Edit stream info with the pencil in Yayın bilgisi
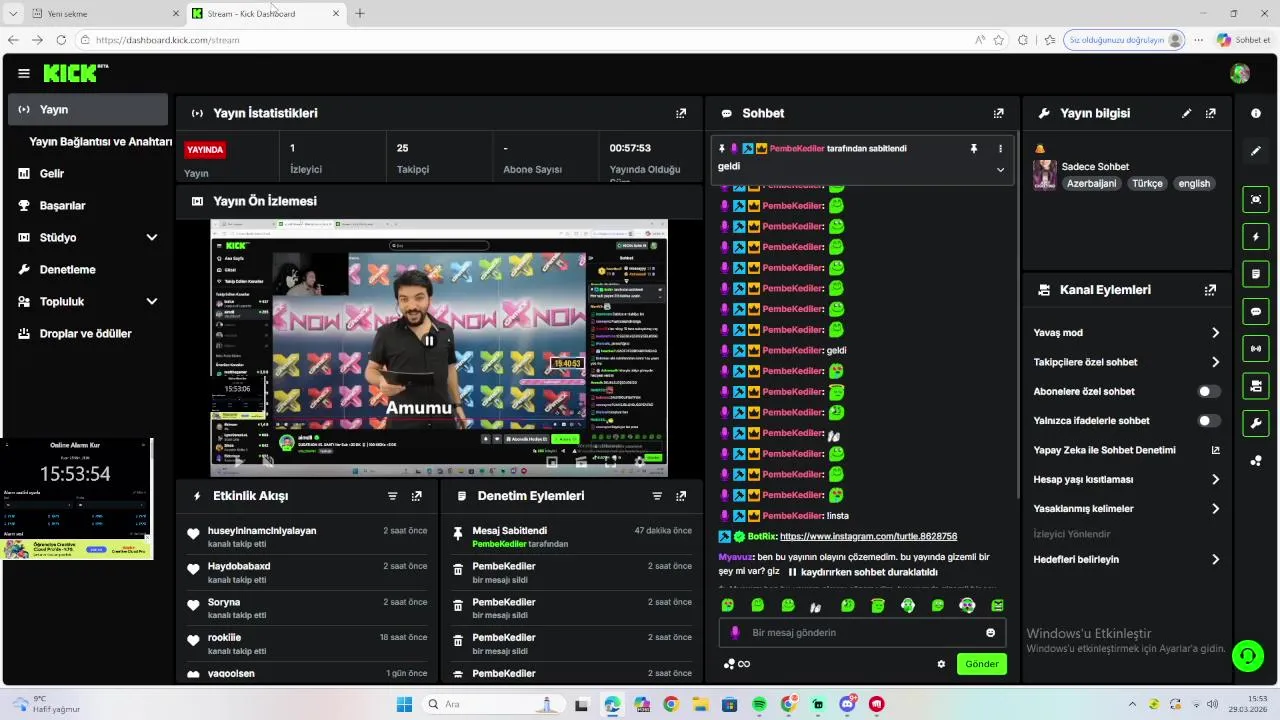 1186,113
